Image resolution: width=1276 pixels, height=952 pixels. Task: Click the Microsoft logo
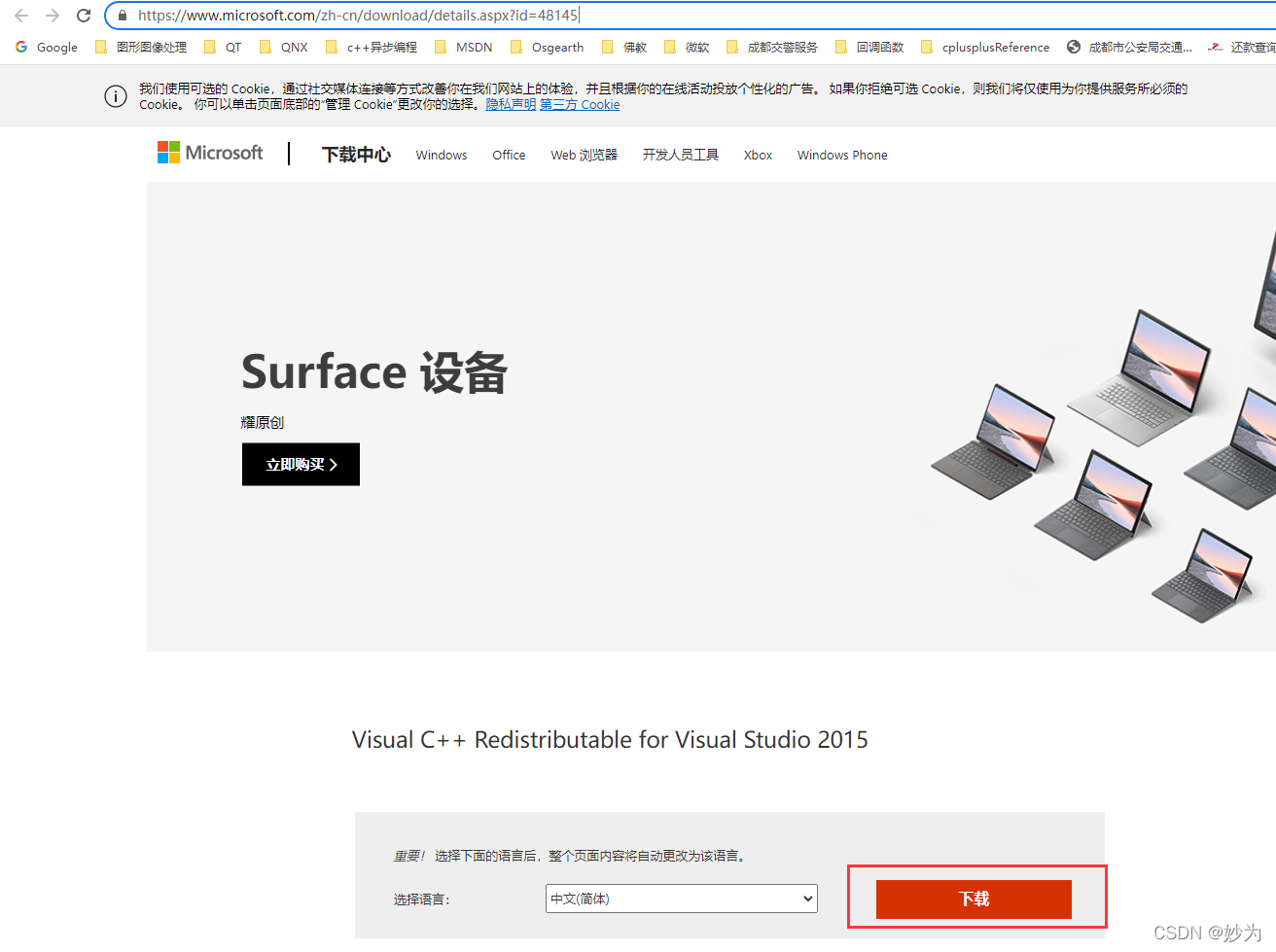click(x=210, y=153)
